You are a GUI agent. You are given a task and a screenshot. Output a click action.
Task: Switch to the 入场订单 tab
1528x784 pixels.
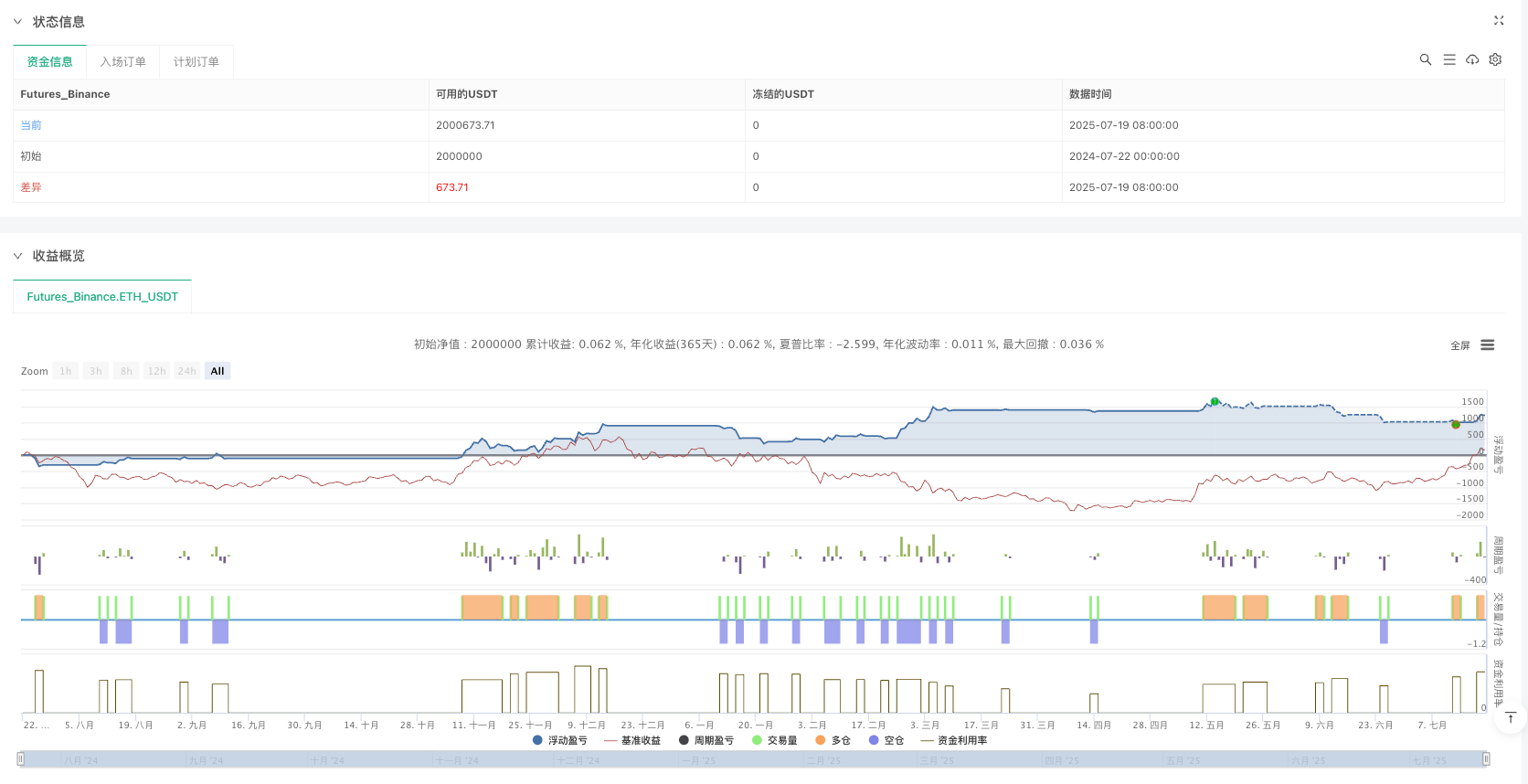tap(122, 62)
